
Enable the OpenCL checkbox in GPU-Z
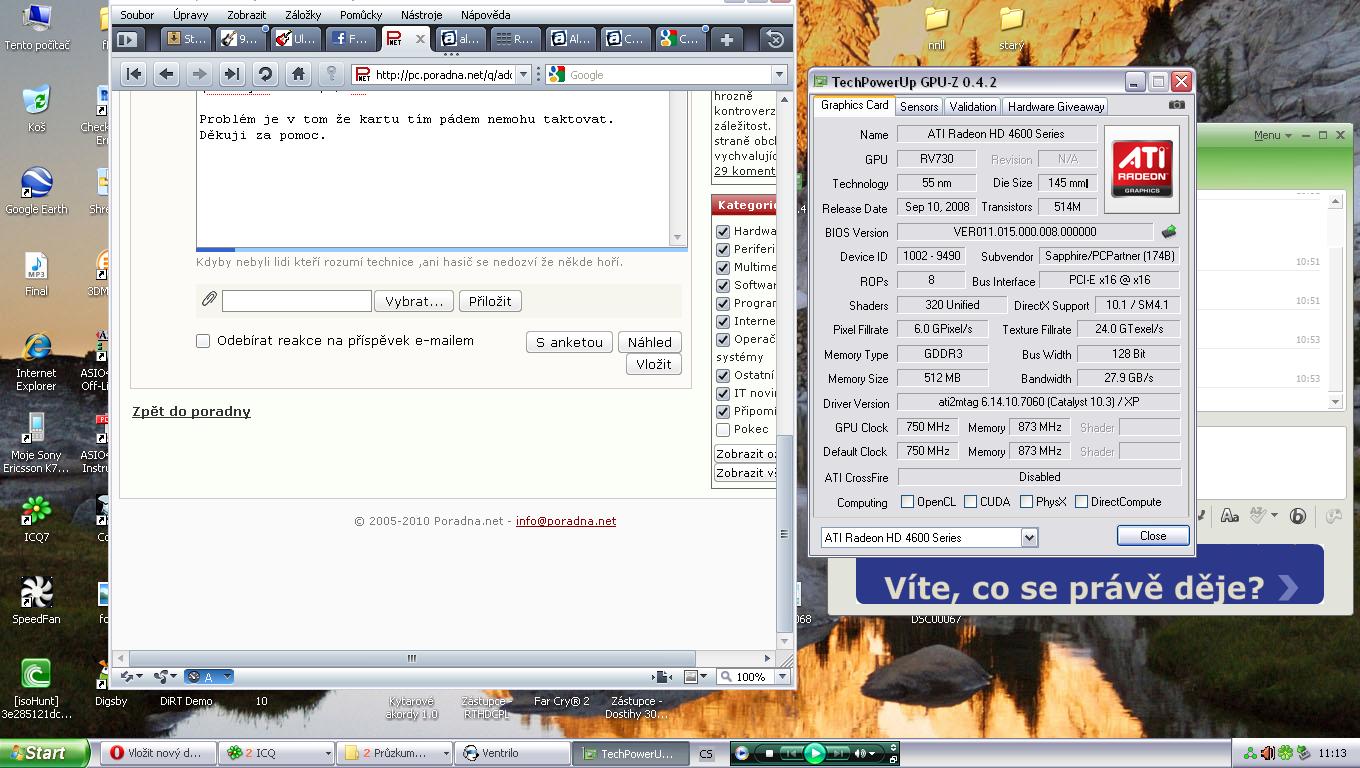click(x=907, y=502)
